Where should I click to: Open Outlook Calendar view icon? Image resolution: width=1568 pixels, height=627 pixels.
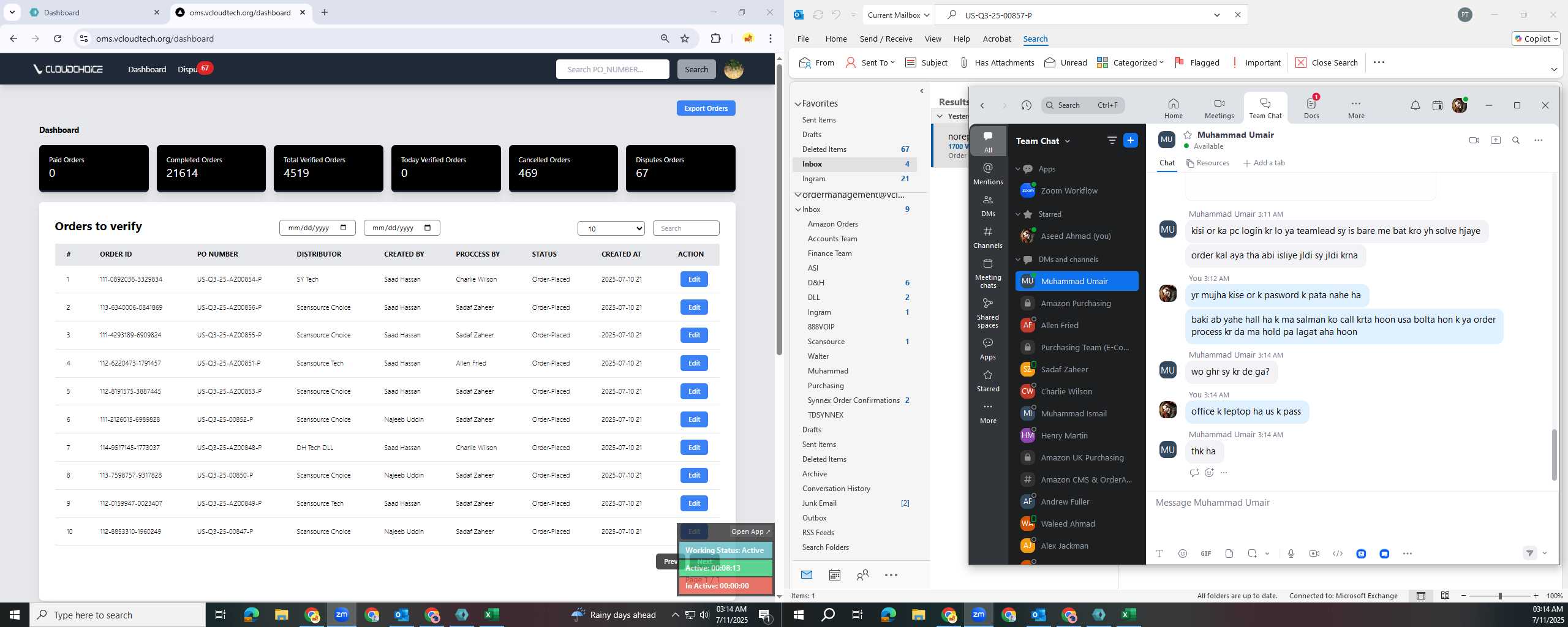click(834, 575)
